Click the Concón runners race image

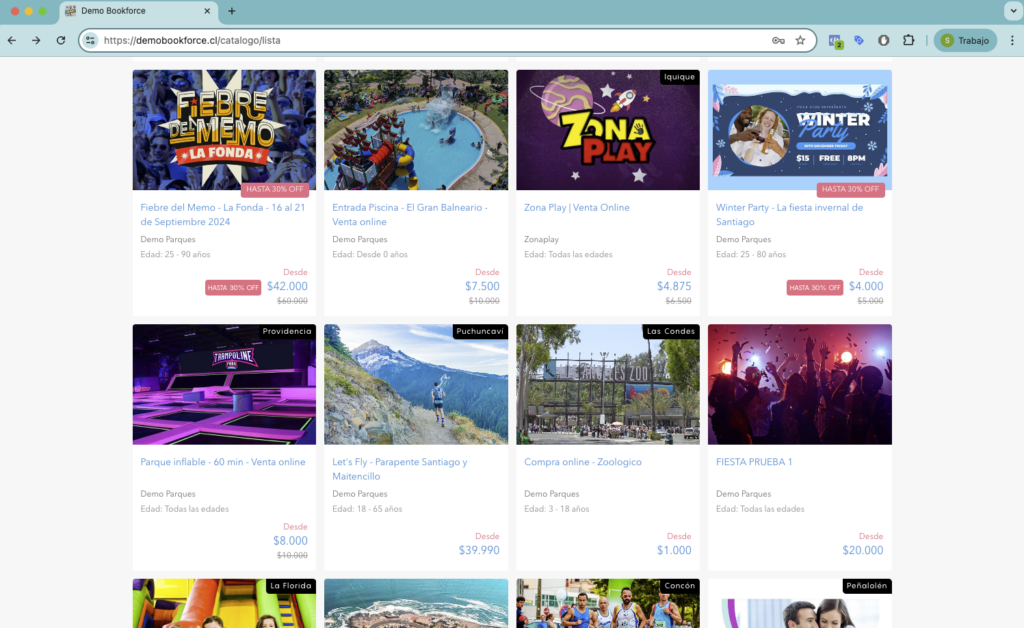click(608, 604)
